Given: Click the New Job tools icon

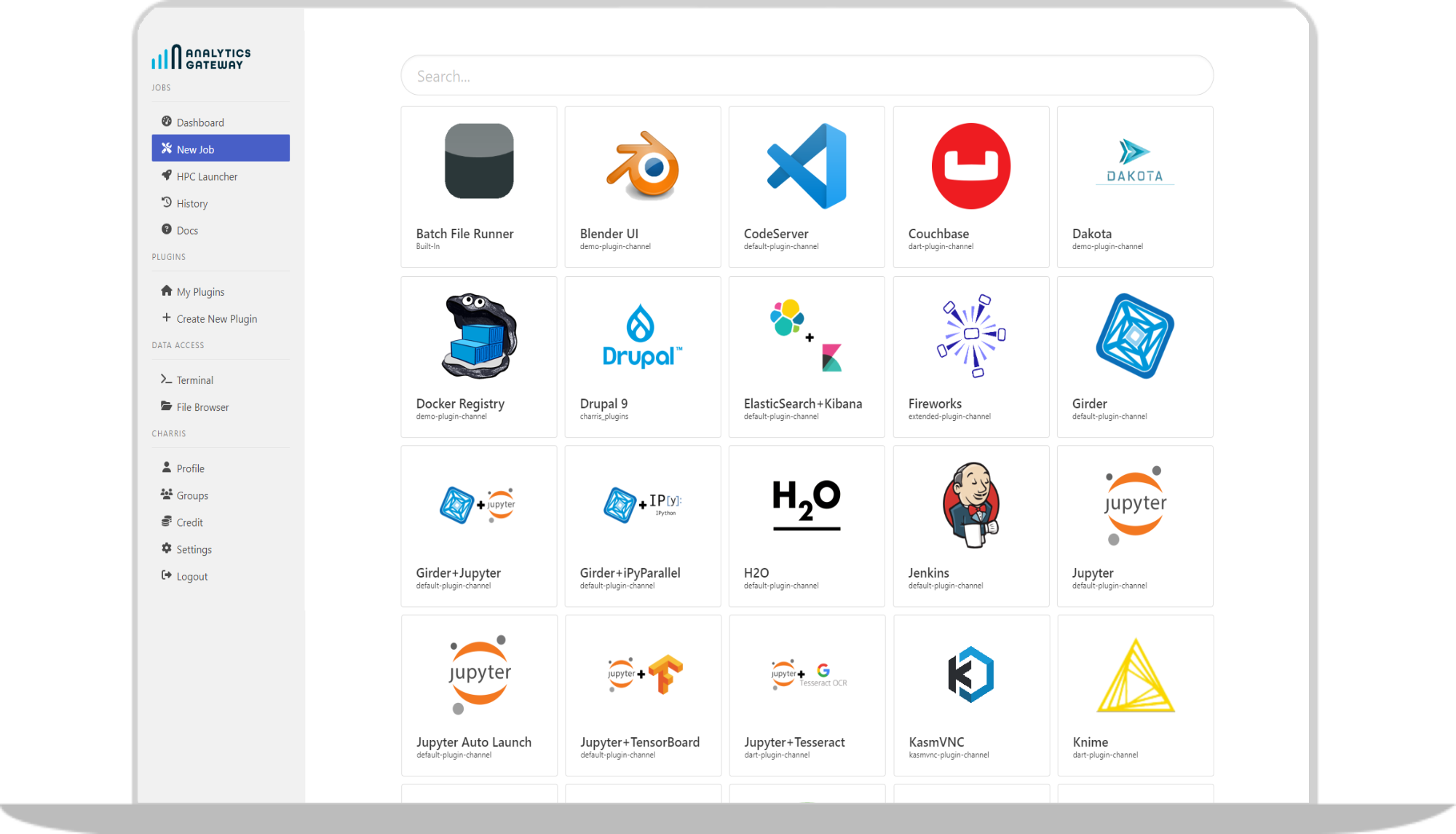Looking at the screenshot, I should [167, 149].
